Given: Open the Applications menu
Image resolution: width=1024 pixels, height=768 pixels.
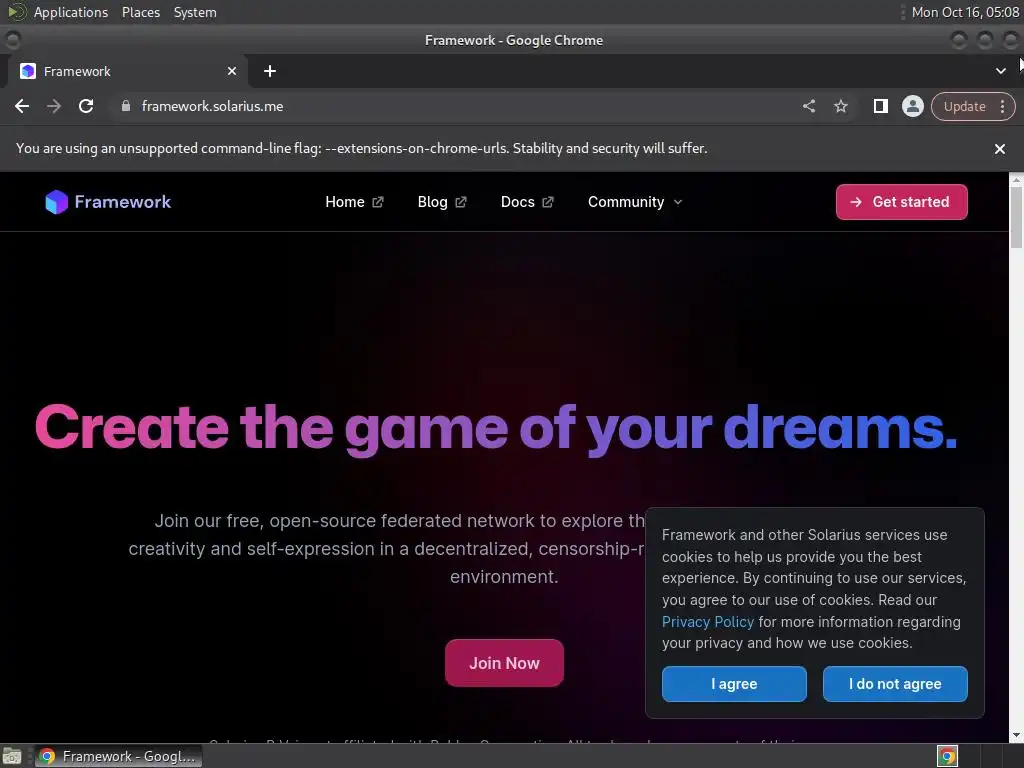Looking at the screenshot, I should click(71, 12).
